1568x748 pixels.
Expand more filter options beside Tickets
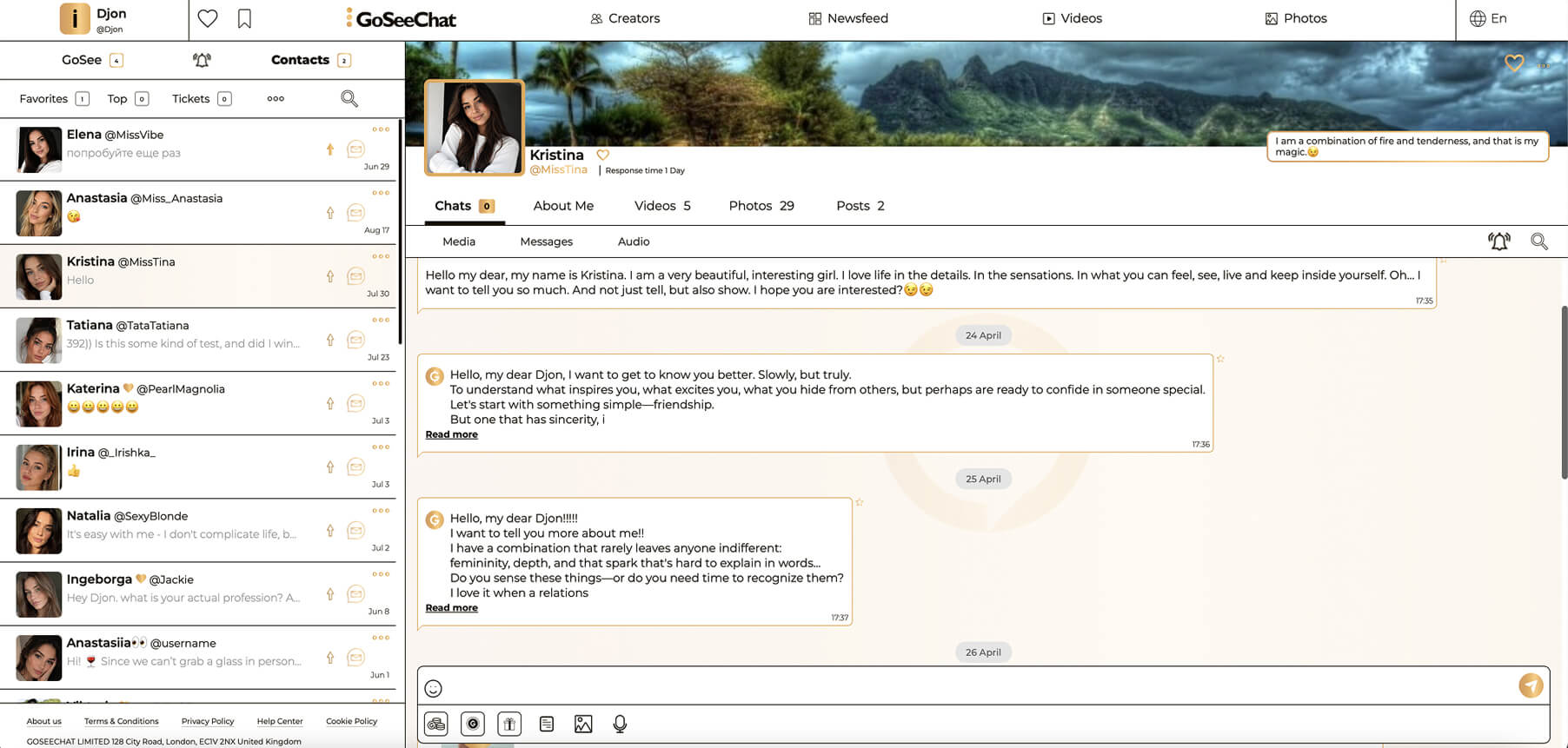[276, 98]
